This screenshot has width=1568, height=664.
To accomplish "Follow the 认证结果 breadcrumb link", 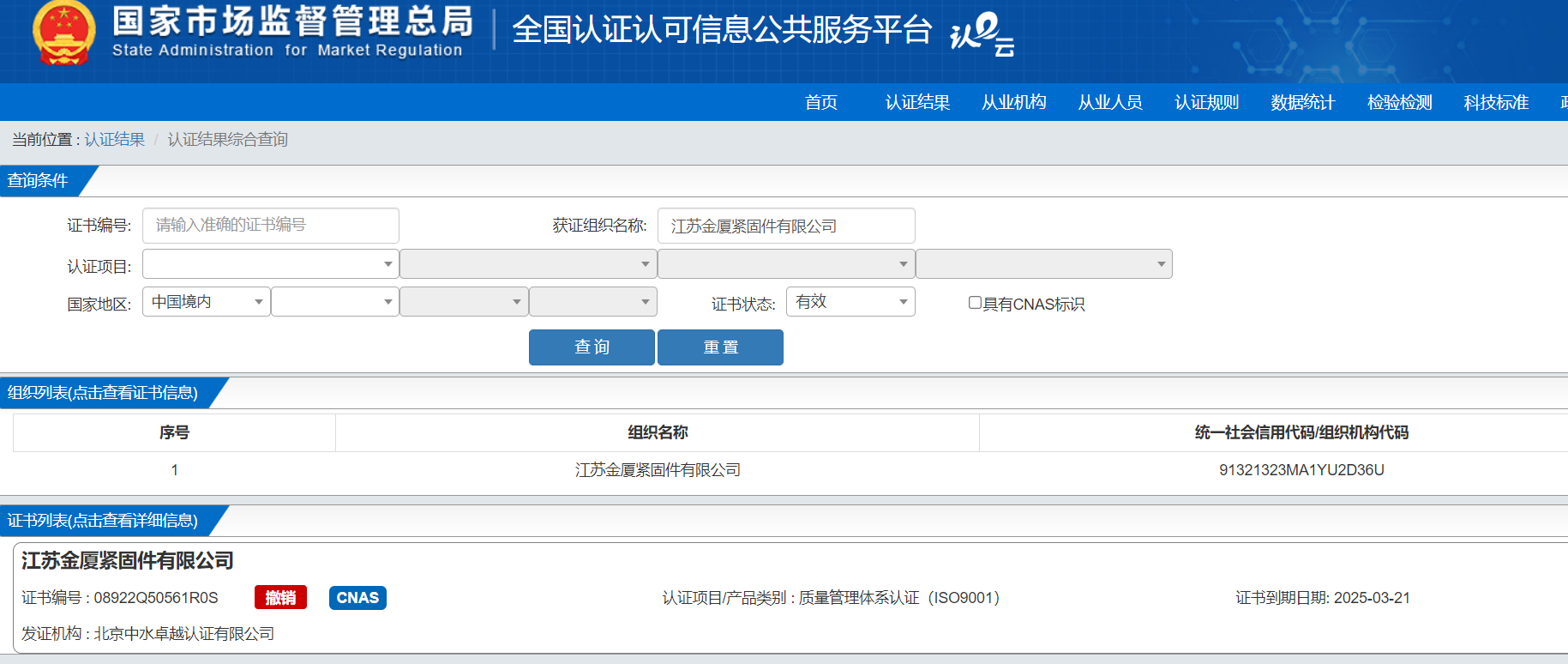I will pos(115,139).
